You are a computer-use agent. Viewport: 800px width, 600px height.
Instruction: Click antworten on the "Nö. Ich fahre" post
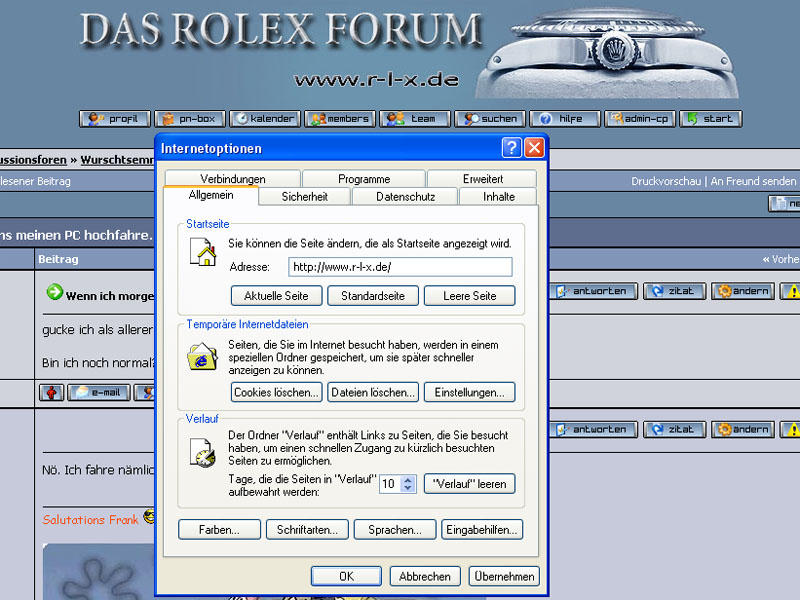(x=594, y=430)
